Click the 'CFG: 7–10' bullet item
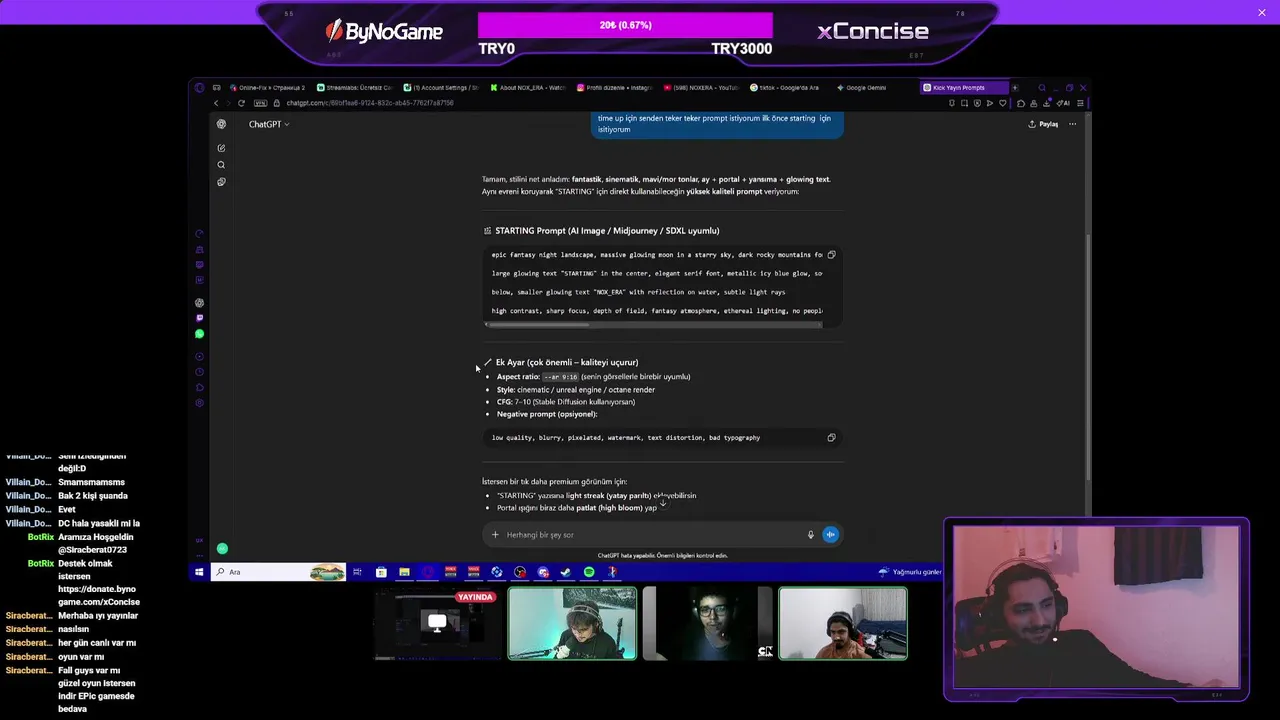This screenshot has height=720, width=1280. (x=566, y=402)
